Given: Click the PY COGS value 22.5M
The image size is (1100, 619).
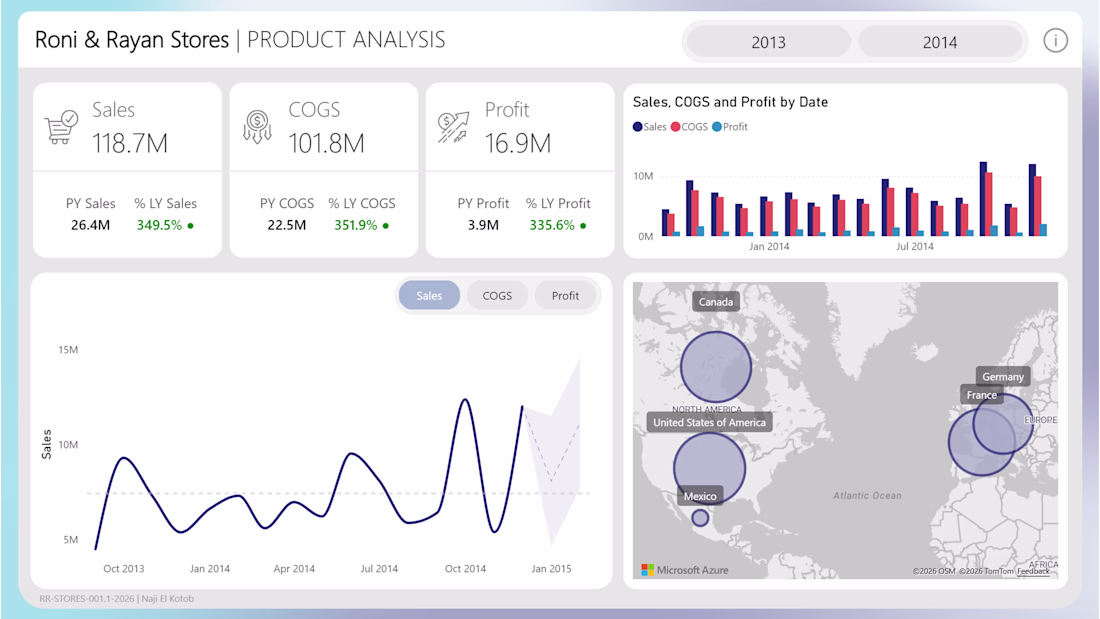Looking at the screenshot, I should click(286, 225).
